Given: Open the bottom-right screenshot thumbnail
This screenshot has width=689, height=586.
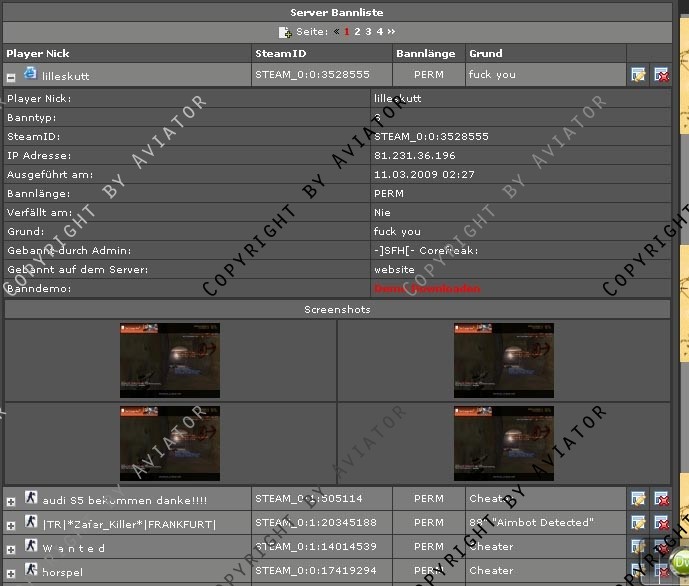Looking at the screenshot, I should pyautogui.click(x=503, y=444).
